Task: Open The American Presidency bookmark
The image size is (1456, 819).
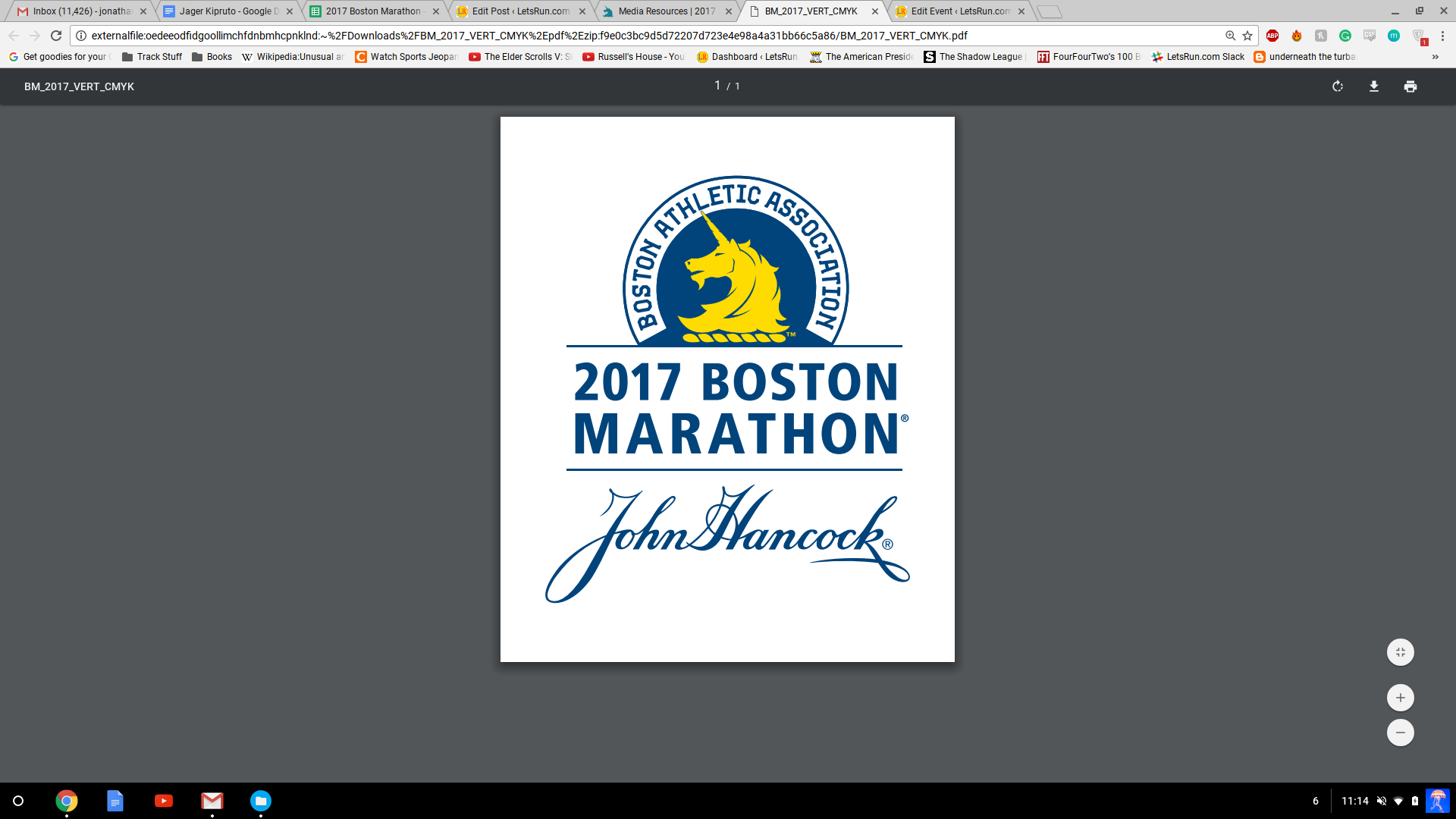Action: [861, 57]
